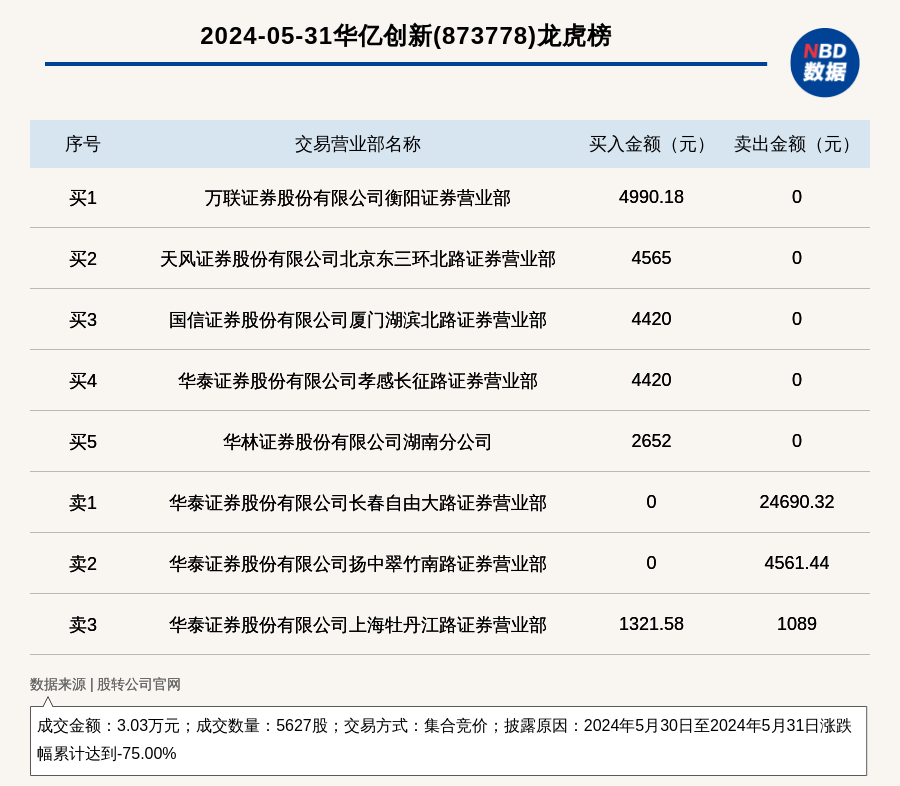Select 国信证券厦门湖滨北路证券营业部 entry
900x786 pixels.
click(358, 320)
